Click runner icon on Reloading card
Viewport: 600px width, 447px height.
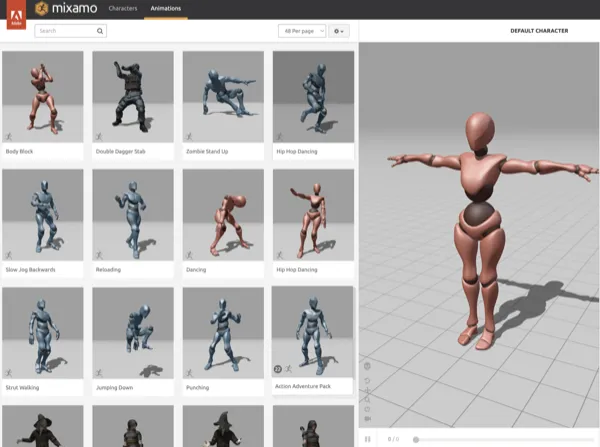click(99, 254)
